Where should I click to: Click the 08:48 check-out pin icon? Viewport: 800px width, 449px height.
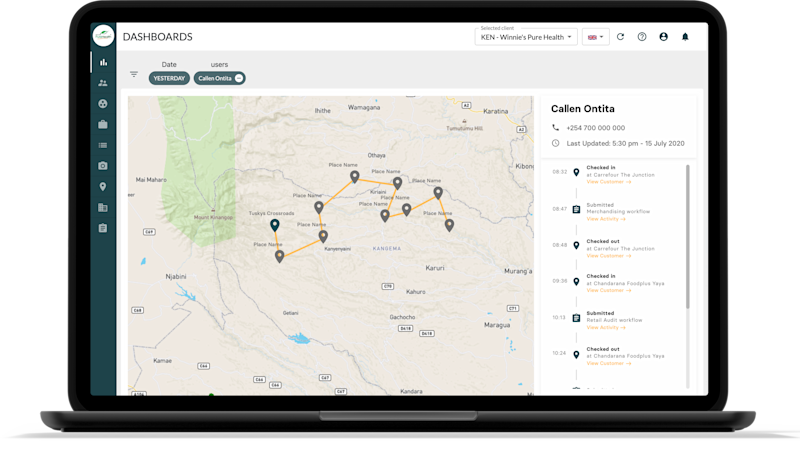576,245
